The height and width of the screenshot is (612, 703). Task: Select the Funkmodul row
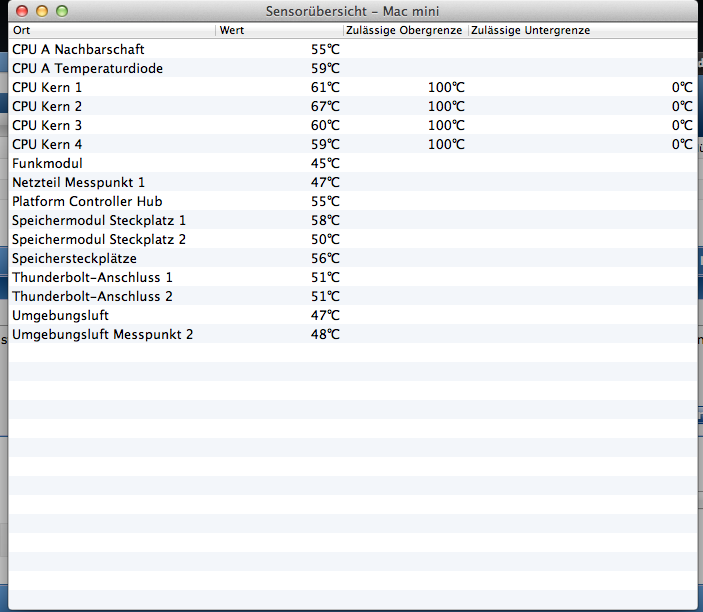(x=353, y=163)
